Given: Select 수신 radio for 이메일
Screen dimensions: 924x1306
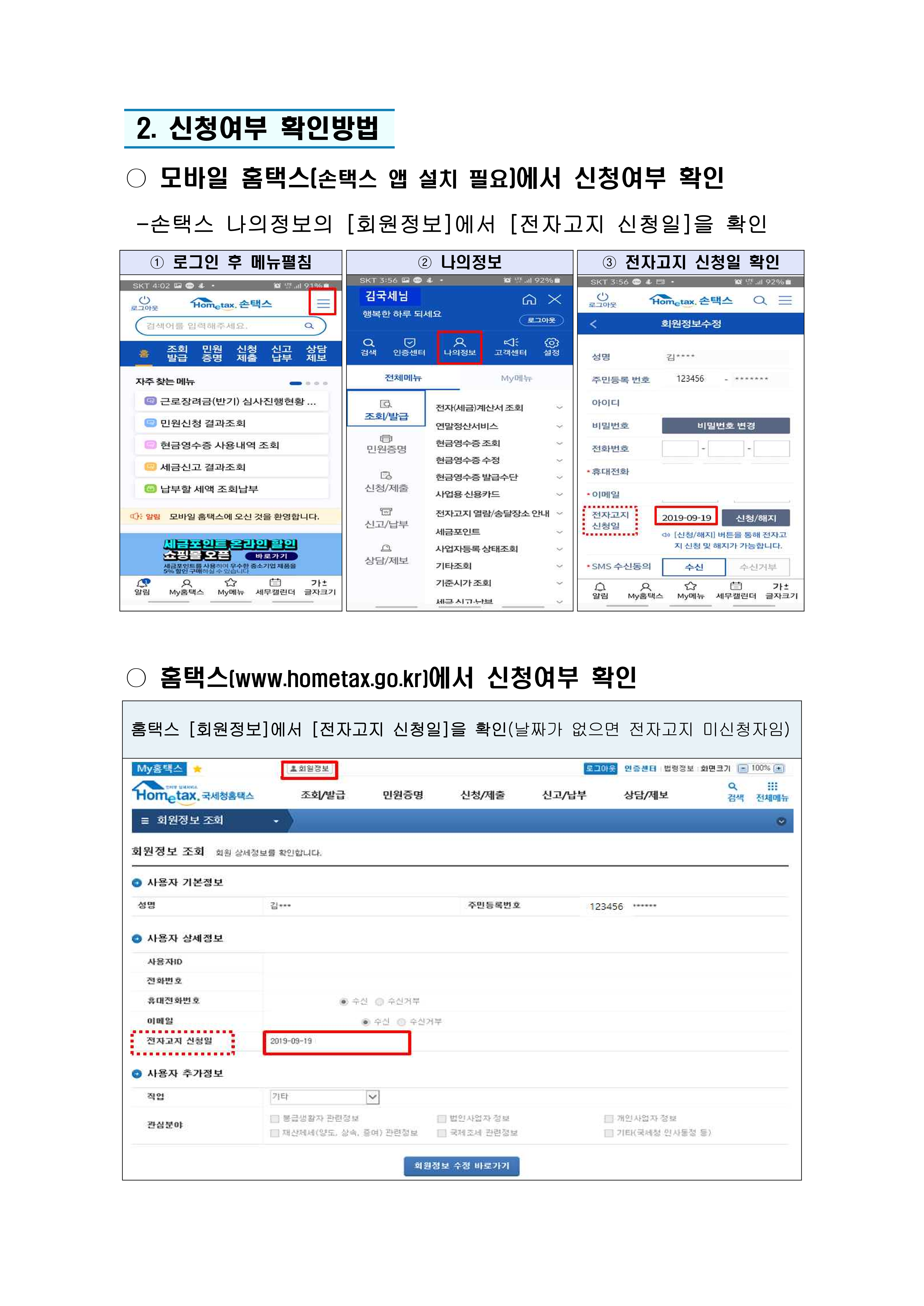Looking at the screenshot, I should [x=366, y=1022].
